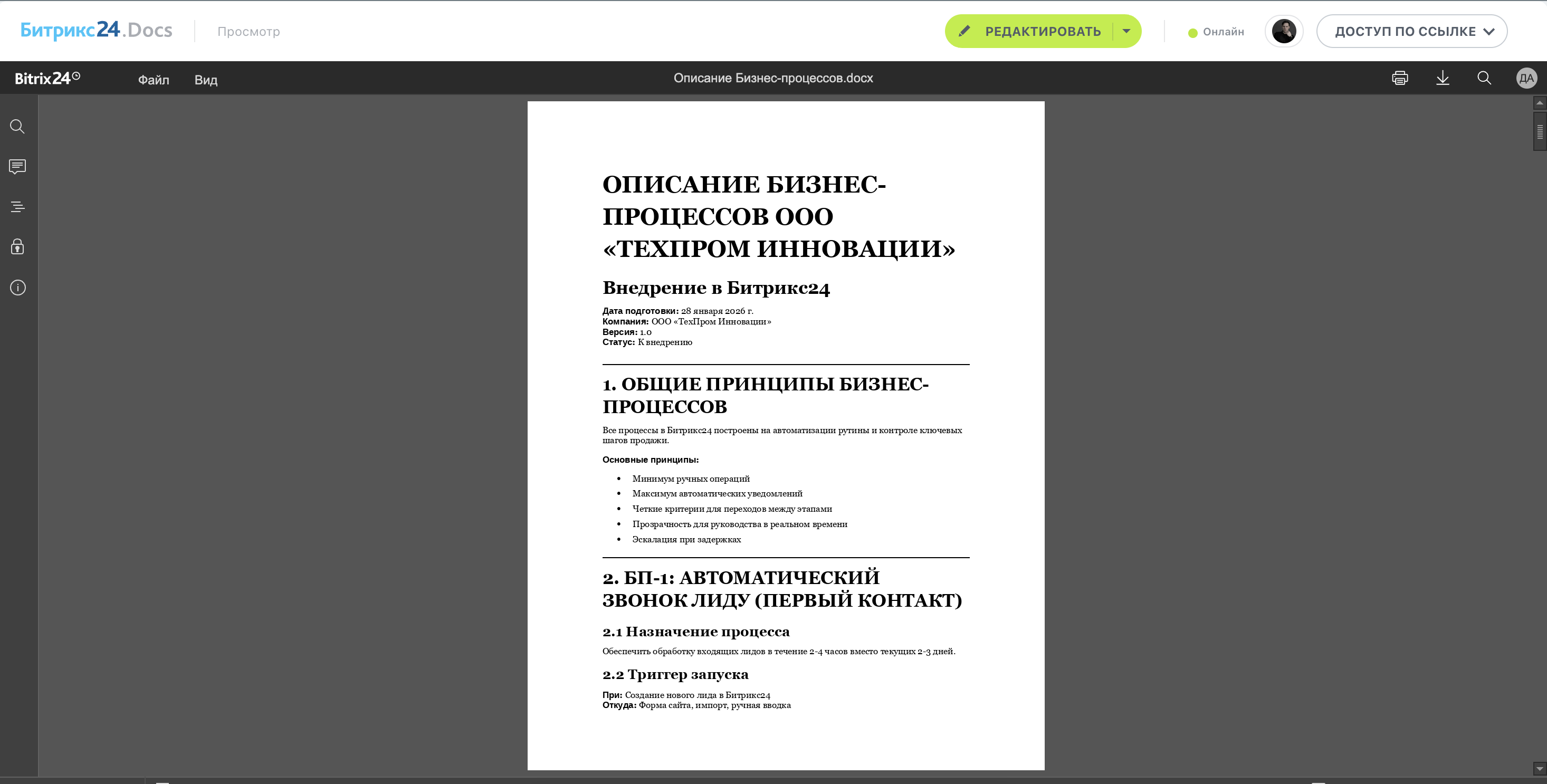This screenshot has height=784, width=1547.
Task: Show document headings navigation panel
Action: pyautogui.click(x=17, y=206)
